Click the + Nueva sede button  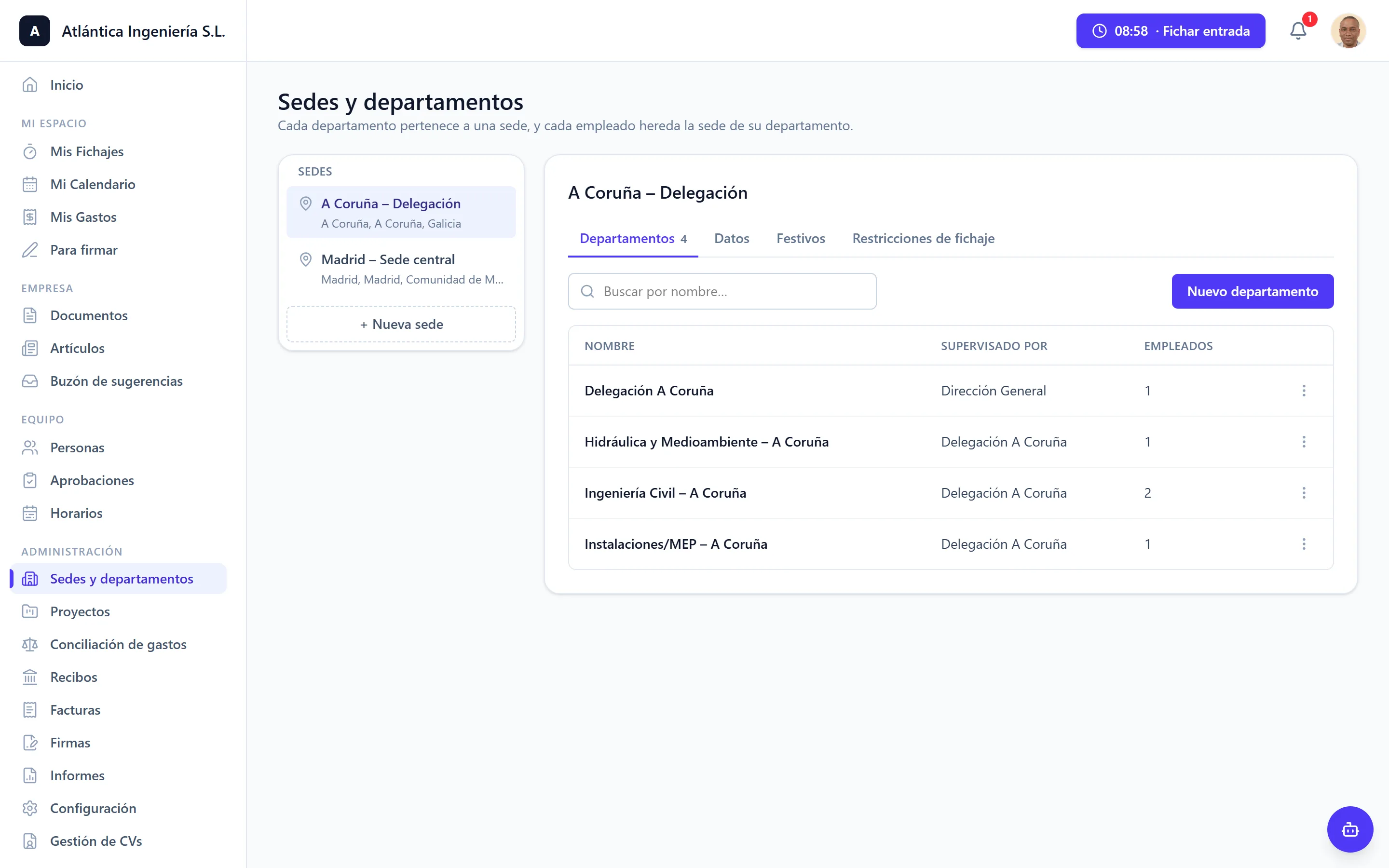tap(401, 324)
